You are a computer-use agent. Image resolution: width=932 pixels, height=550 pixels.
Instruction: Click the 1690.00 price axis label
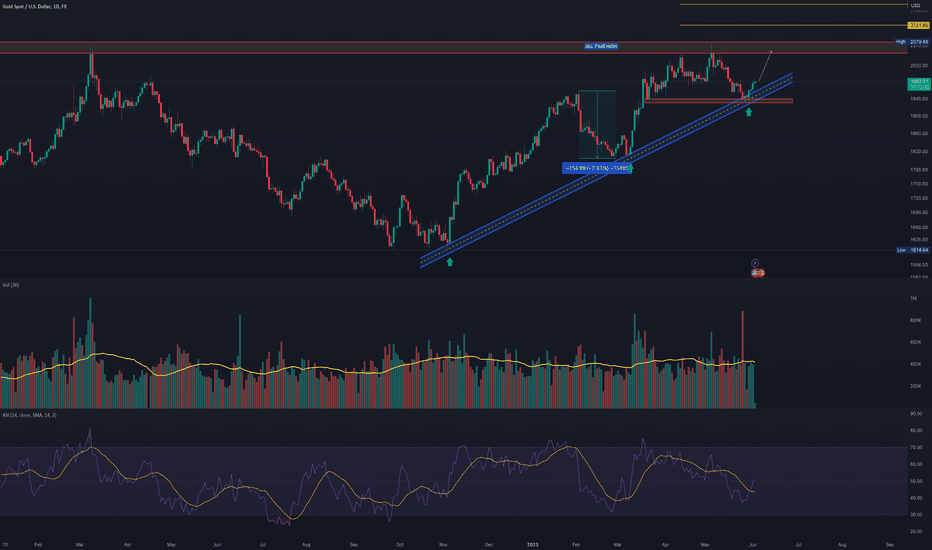[x=919, y=212]
